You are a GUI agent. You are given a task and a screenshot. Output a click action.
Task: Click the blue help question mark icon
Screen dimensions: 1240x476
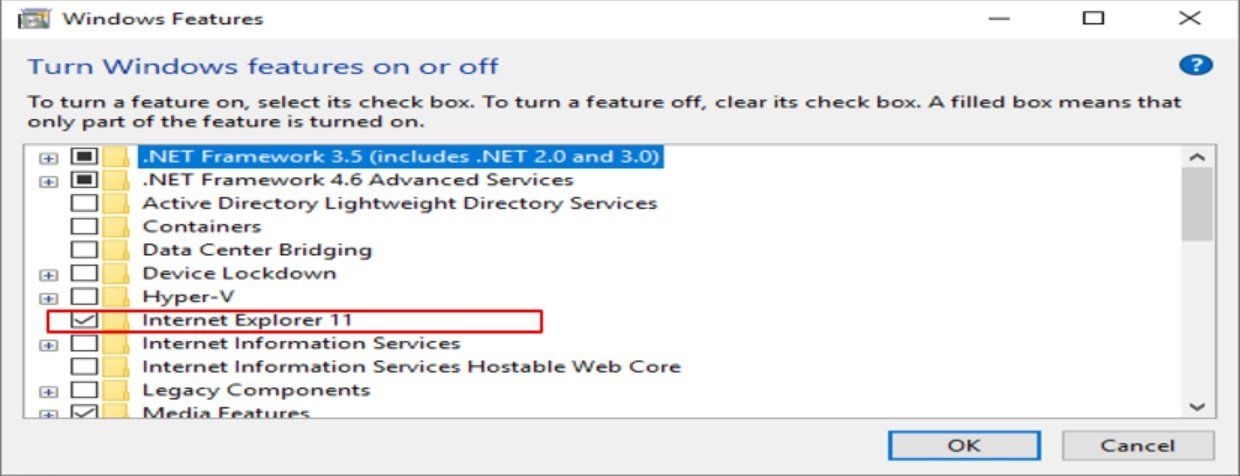1195,65
